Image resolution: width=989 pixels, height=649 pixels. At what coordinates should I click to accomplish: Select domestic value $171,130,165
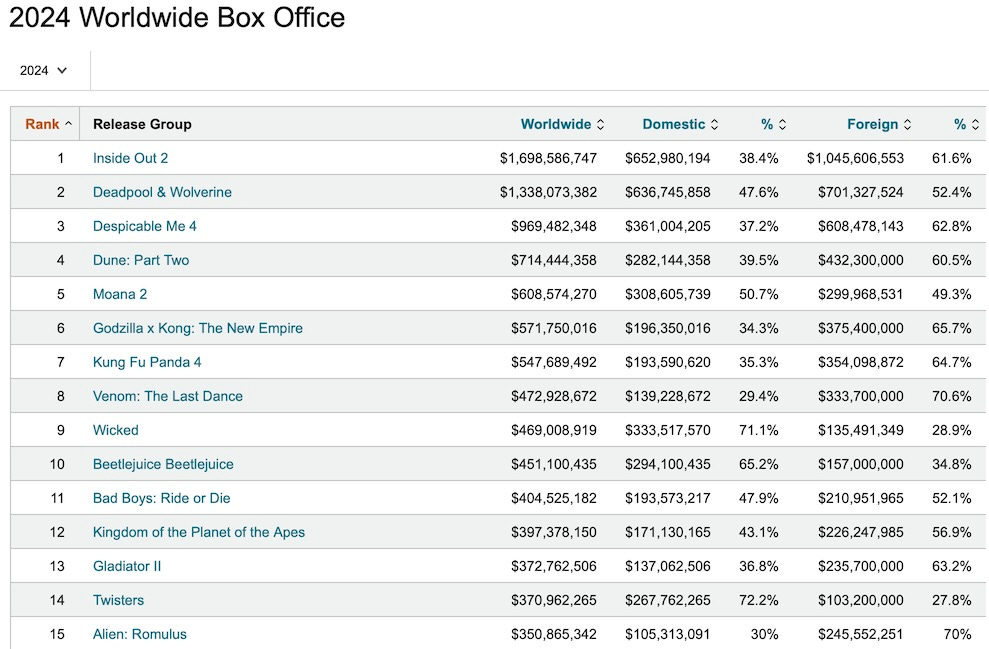click(x=667, y=533)
